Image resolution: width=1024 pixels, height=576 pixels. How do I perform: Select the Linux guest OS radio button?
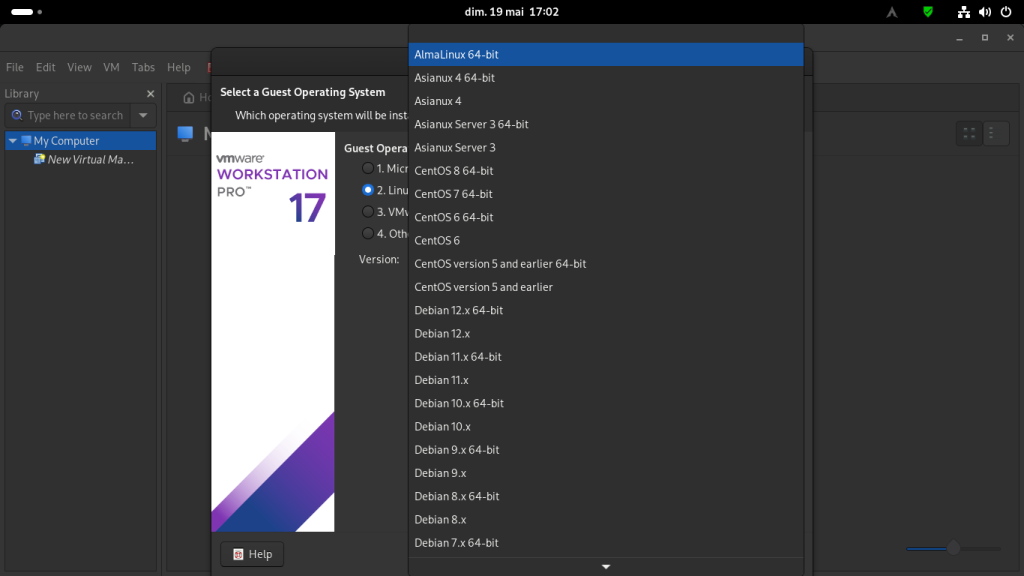click(368, 190)
